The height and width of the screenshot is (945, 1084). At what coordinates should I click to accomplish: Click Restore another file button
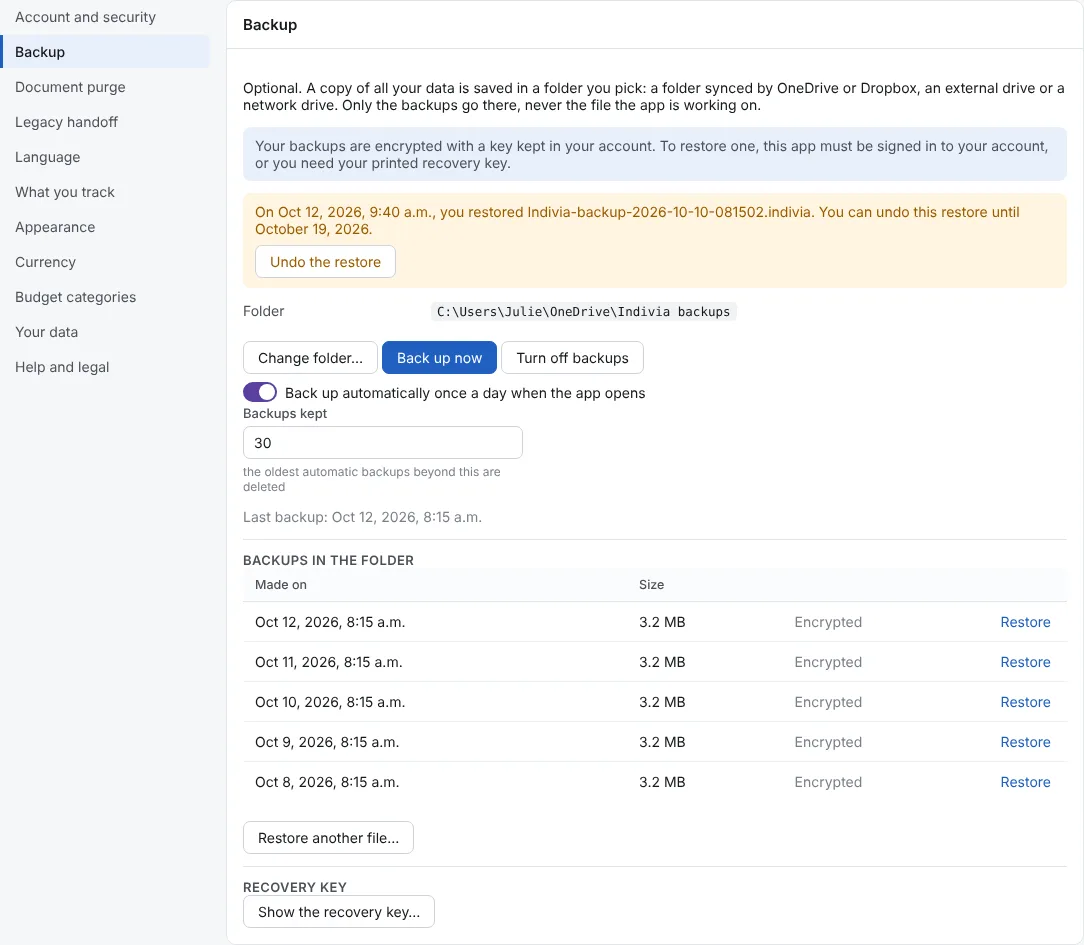point(328,838)
